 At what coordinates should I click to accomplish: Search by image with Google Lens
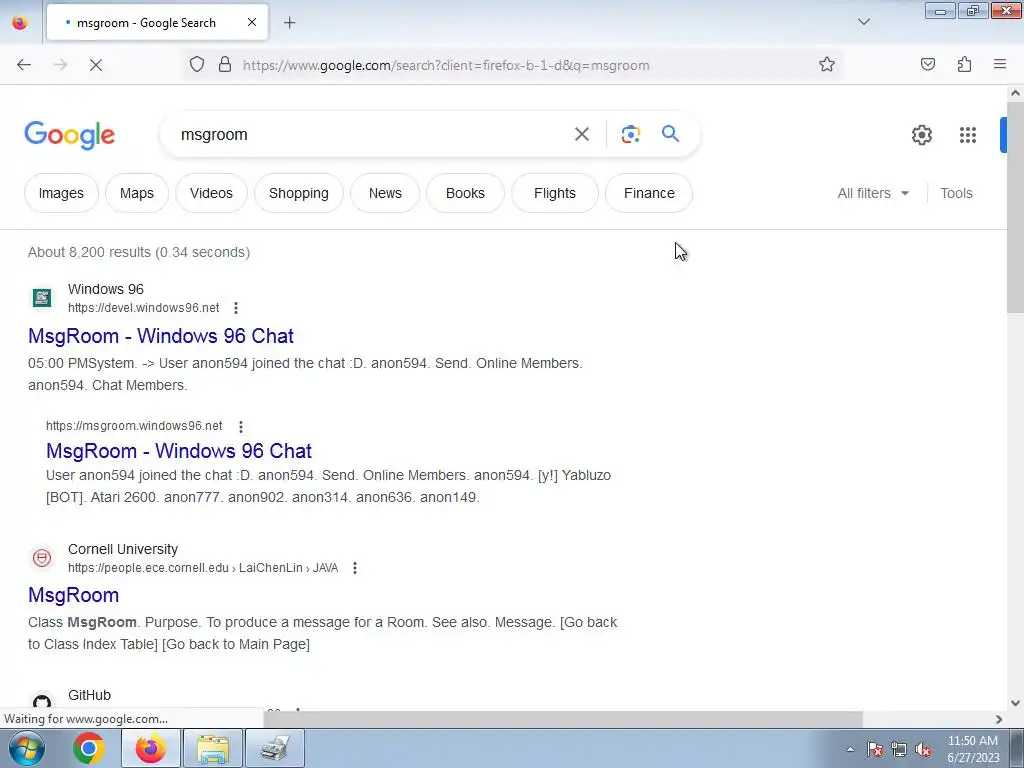point(630,135)
